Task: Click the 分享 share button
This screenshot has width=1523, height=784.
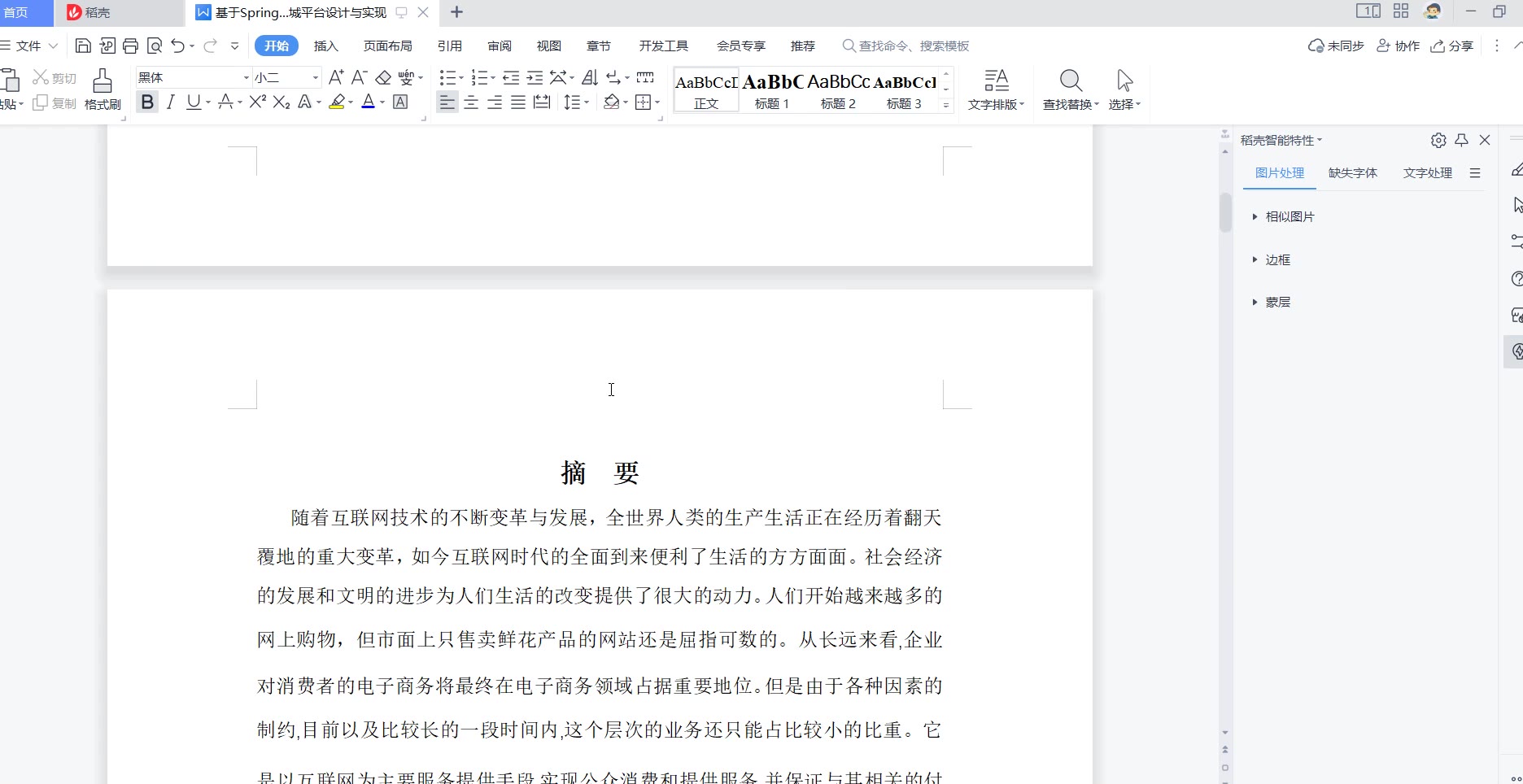Action: click(x=1452, y=46)
